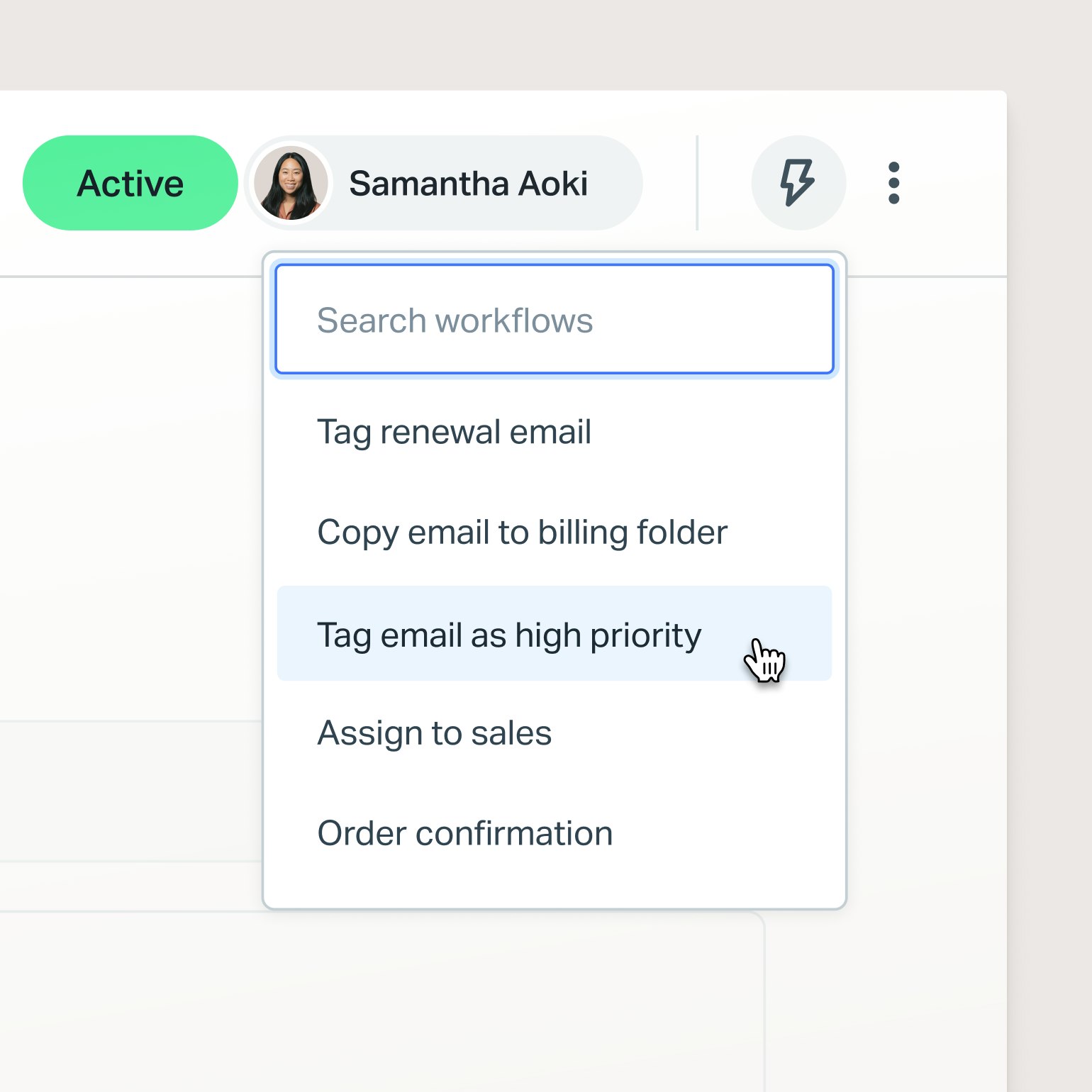Image resolution: width=1092 pixels, height=1092 pixels.
Task: Pick the Assign to sales workflow
Action: (x=434, y=733)
